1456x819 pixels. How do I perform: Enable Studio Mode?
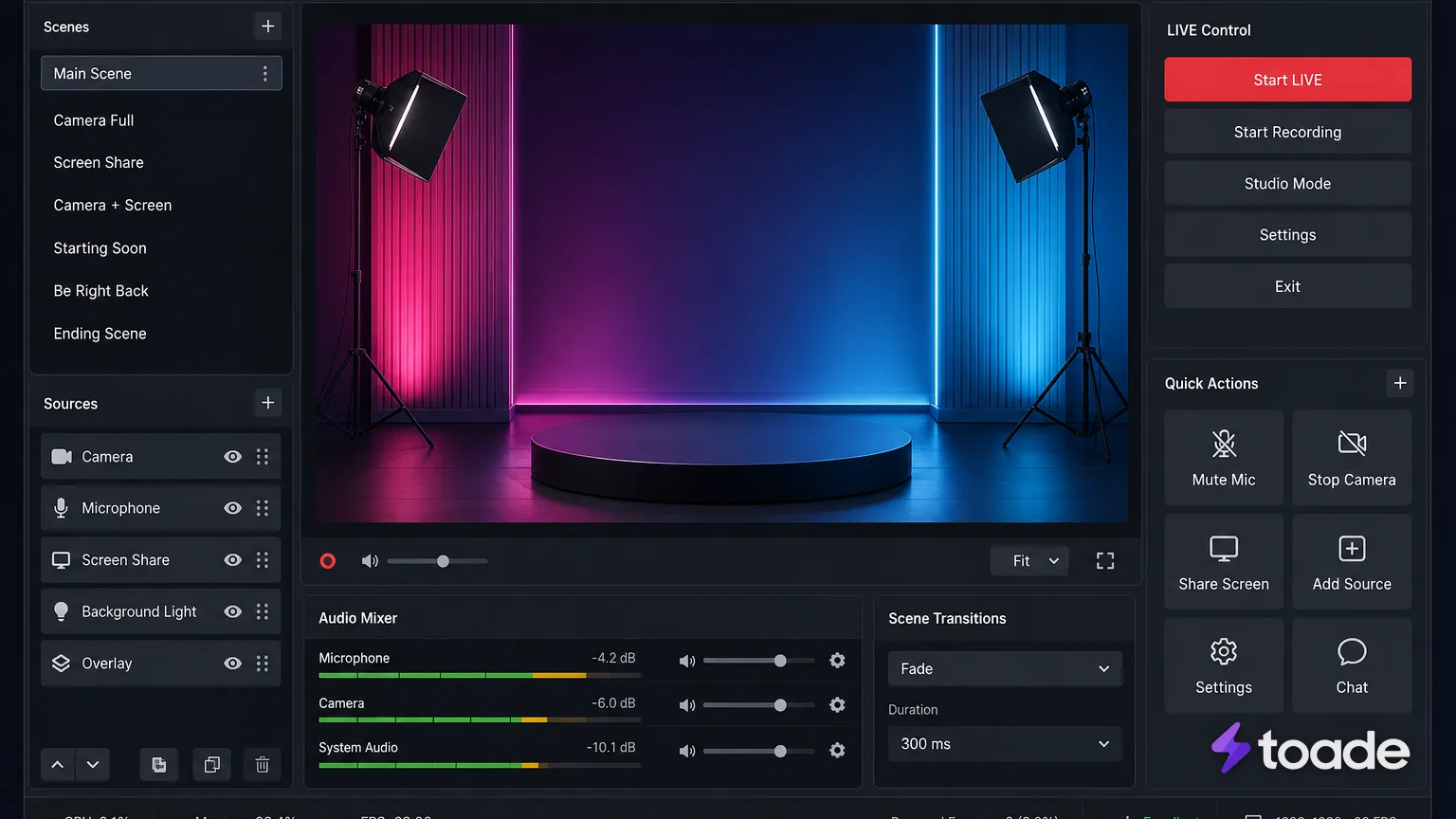[1287, 183]
